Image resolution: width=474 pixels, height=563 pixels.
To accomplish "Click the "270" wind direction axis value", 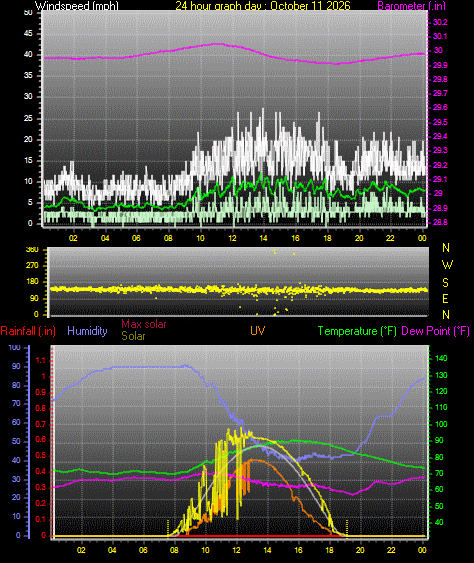I will click(x=32, y=266).
